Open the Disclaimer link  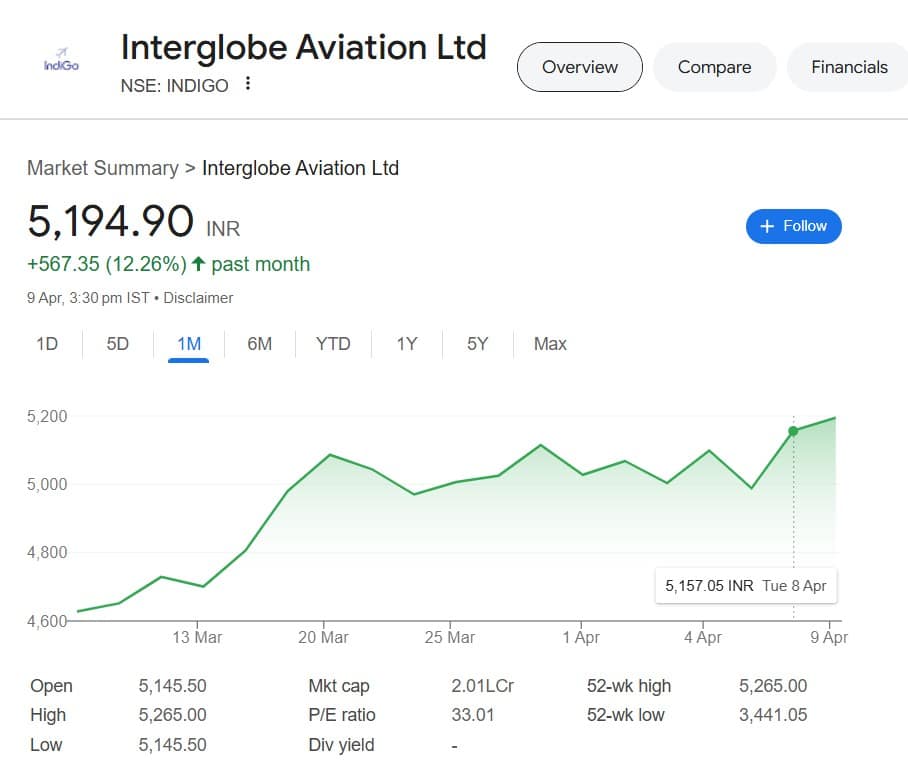point(198,298)
